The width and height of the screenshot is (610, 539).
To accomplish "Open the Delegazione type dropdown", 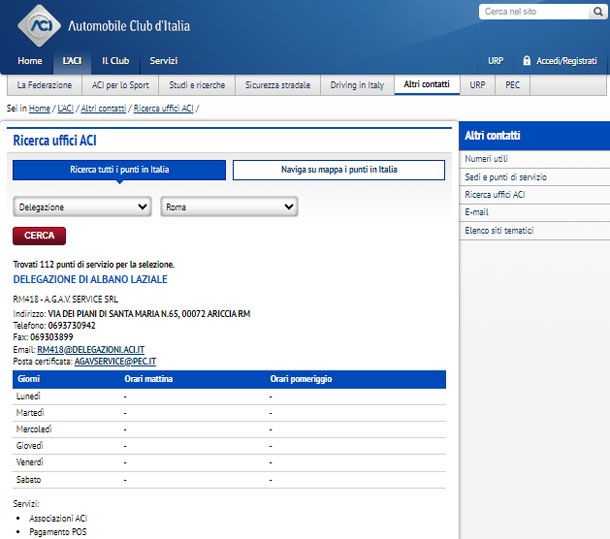I will click(82, 207).
